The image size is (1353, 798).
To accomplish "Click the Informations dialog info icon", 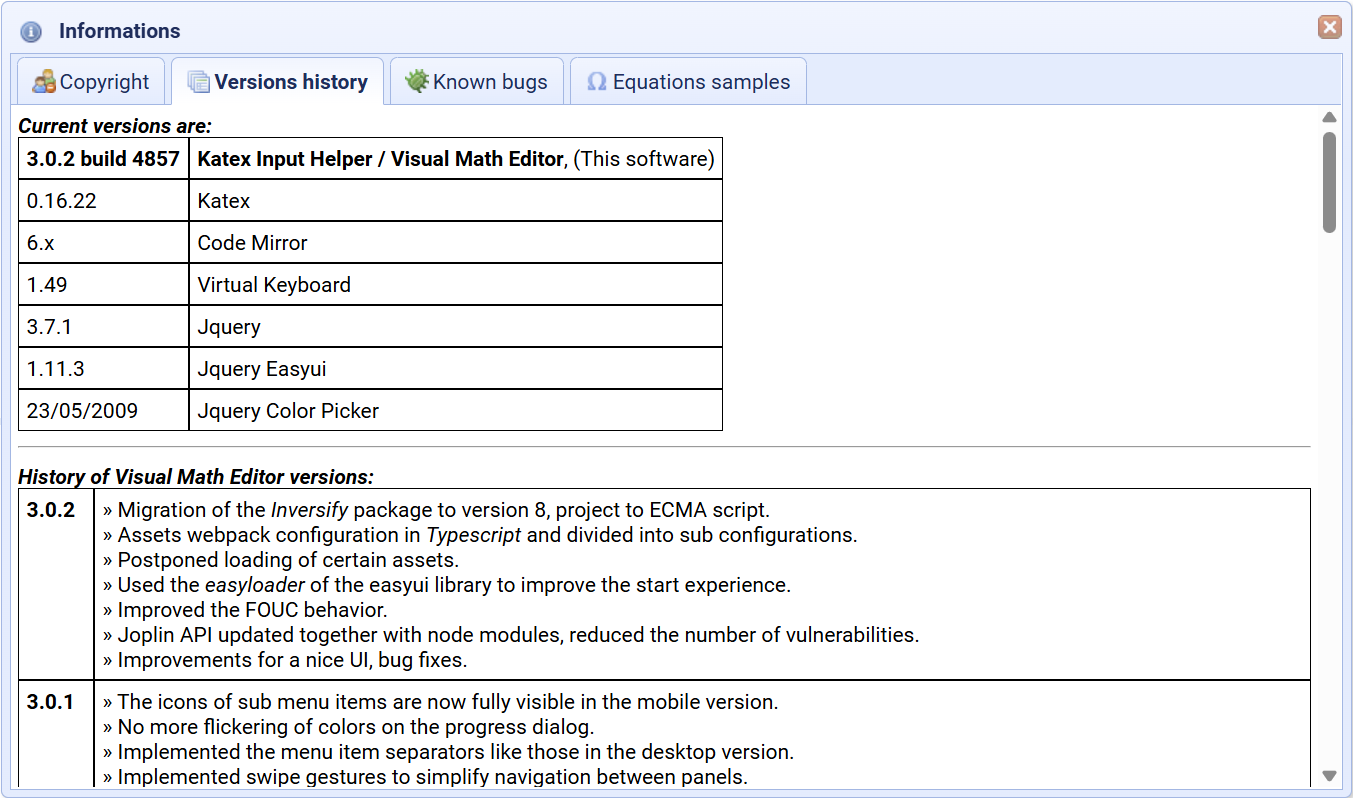I will pyautogui.click(x=31, y=32).
